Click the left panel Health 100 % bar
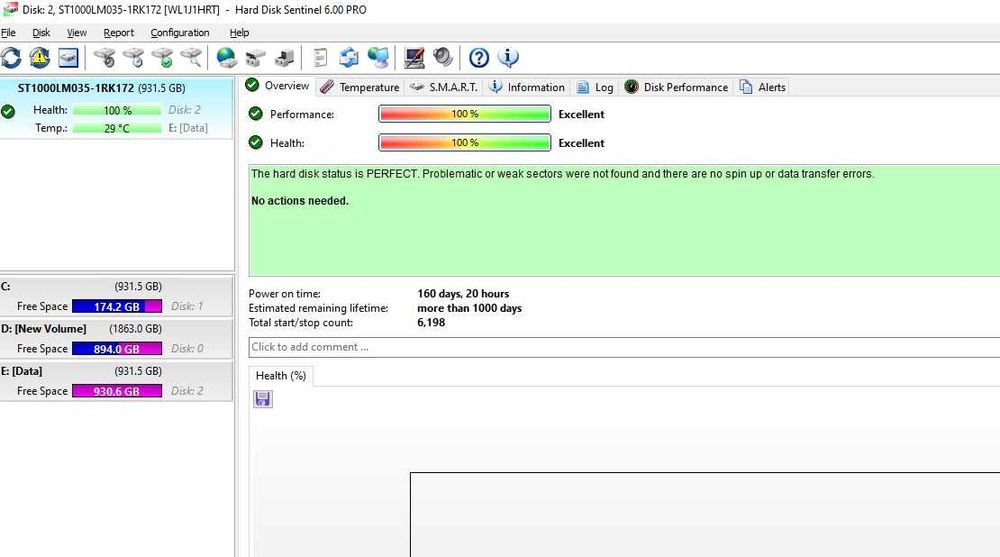This screenshot has height=557, width=1000. (x=117, y=110)
